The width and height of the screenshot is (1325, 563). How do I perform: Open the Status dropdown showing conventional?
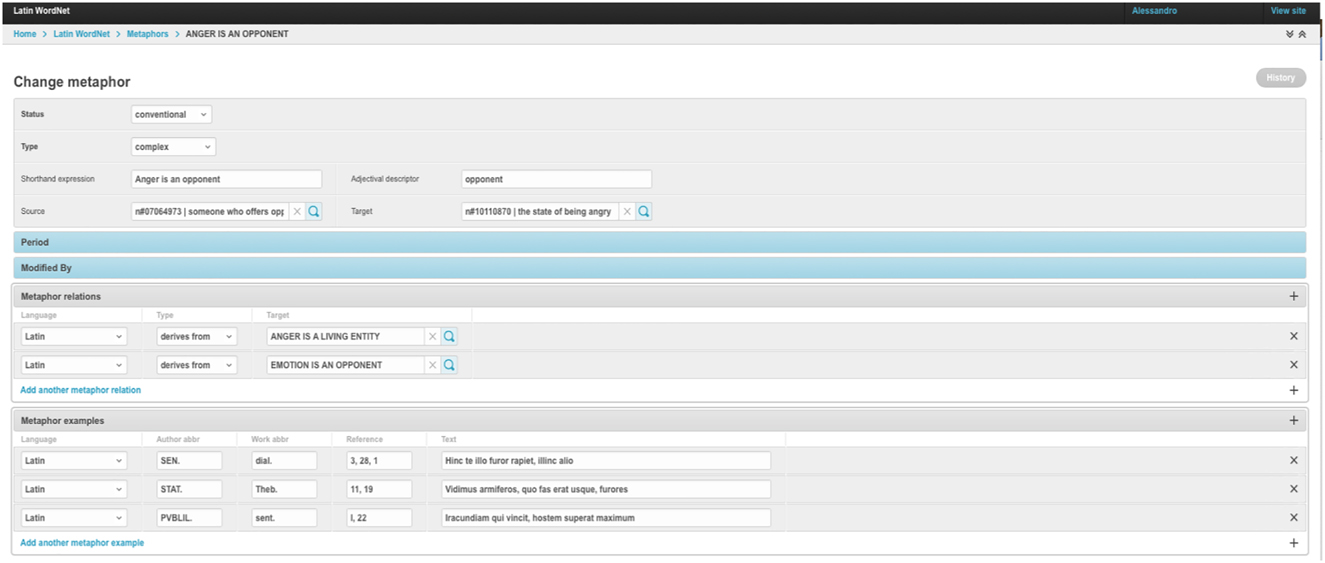click(x=171, y=115)
